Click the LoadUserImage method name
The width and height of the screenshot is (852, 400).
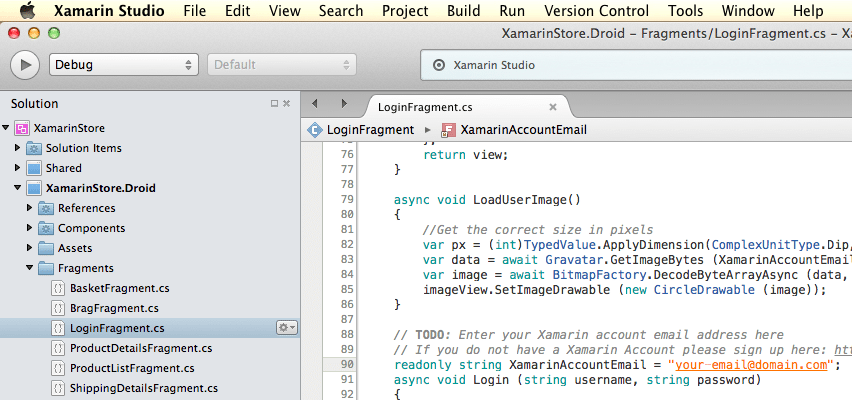[x=520, y=199]
